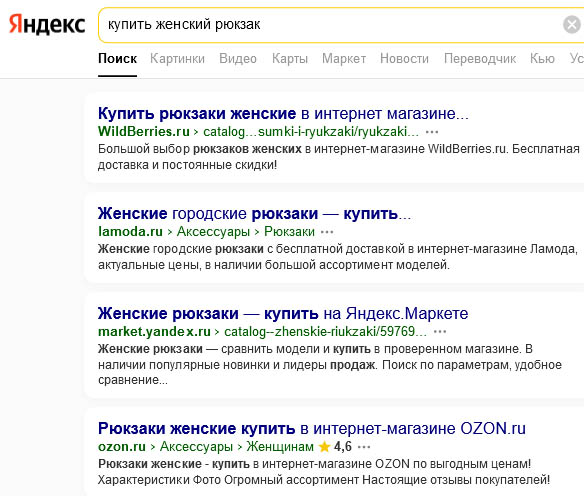Open 'Женские городские рюкзаки — купить' result
This screenshot has width=584, height=496.
click(254, 214)
